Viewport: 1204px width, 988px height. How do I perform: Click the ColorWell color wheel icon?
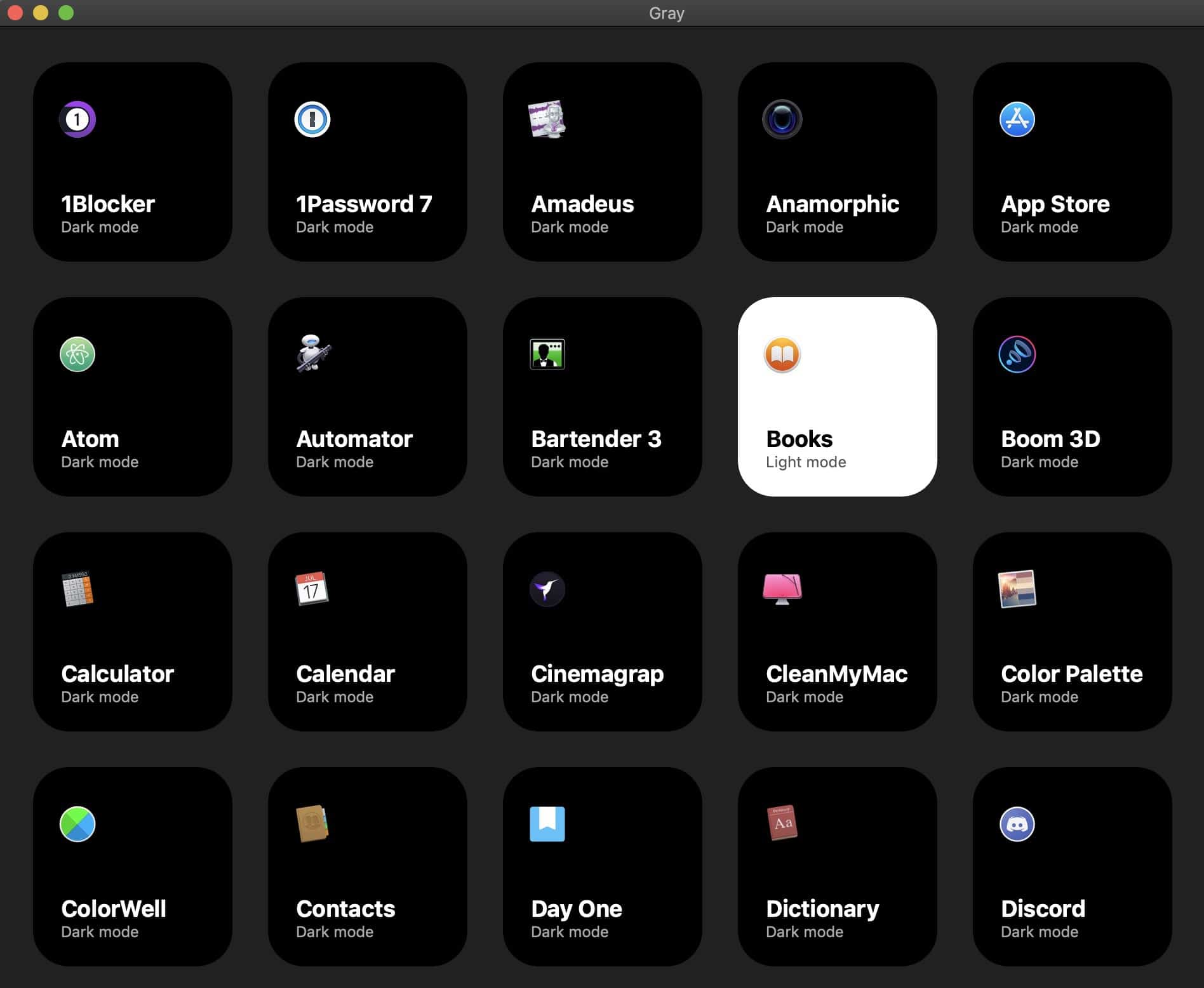pos(77,824)
